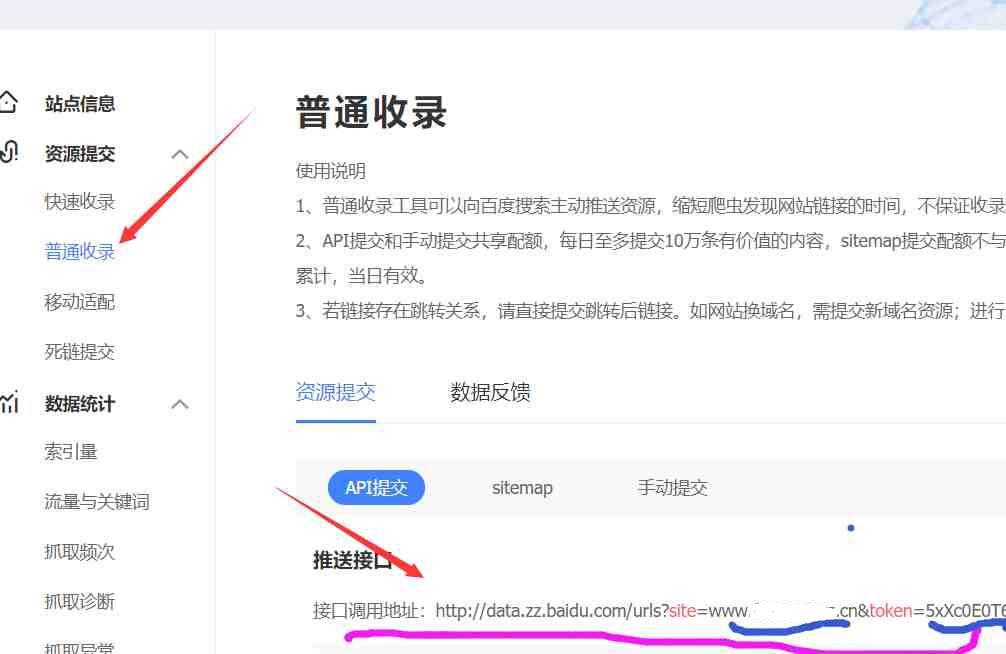The width and height of the screenshot is (1006, 654).
Task: Switch to the 资源提交 tab
Action: (x=336, y=392)
